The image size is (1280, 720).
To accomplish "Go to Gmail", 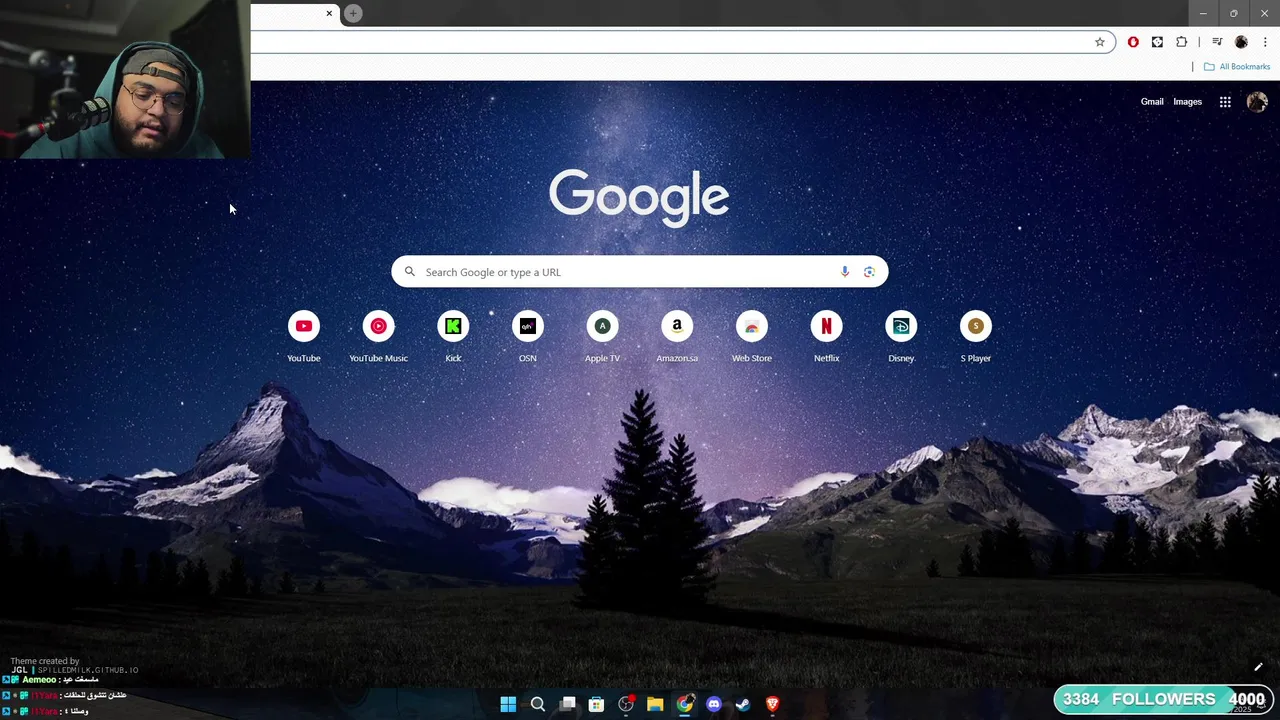I will (x=1152, y=102).
